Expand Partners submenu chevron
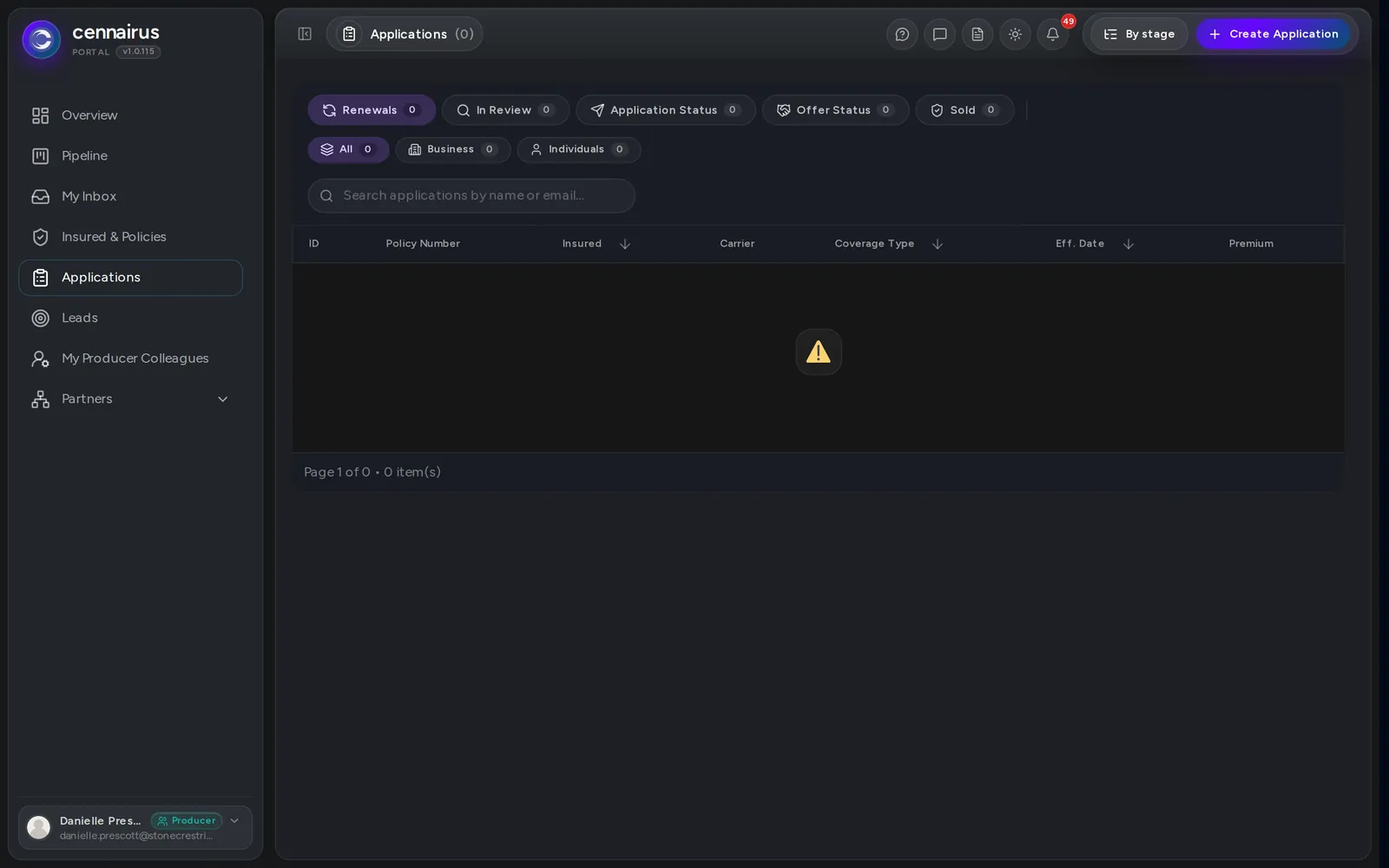 [222, 399]
